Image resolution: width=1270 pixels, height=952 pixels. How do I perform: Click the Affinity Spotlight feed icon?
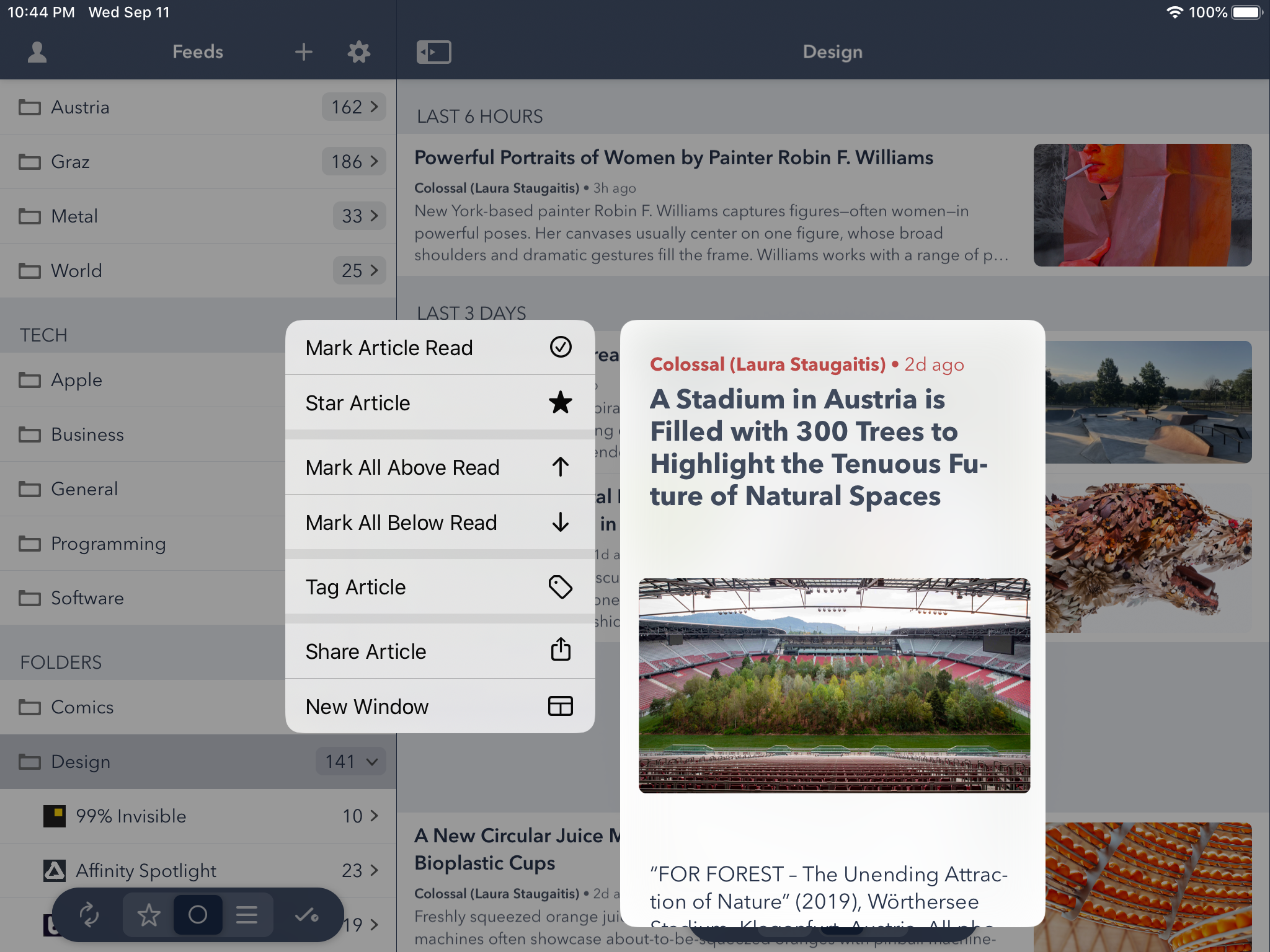(55, 871)
